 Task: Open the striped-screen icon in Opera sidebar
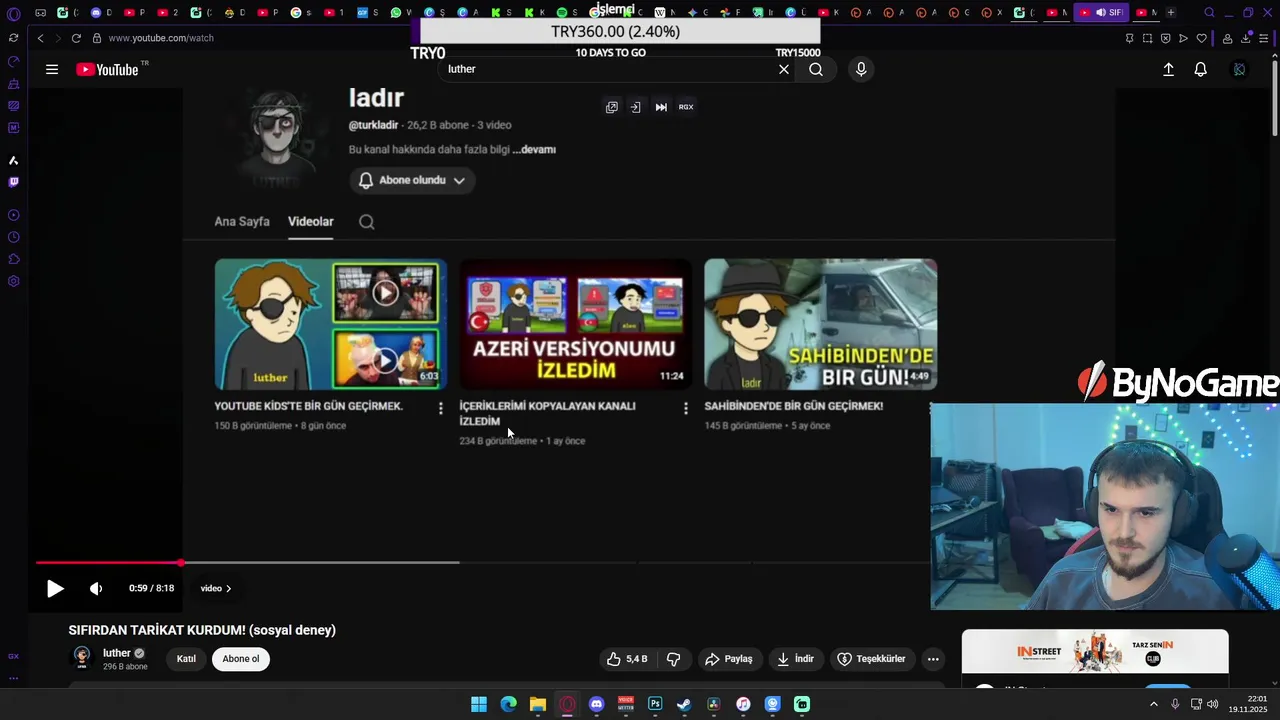coord(13,106)
